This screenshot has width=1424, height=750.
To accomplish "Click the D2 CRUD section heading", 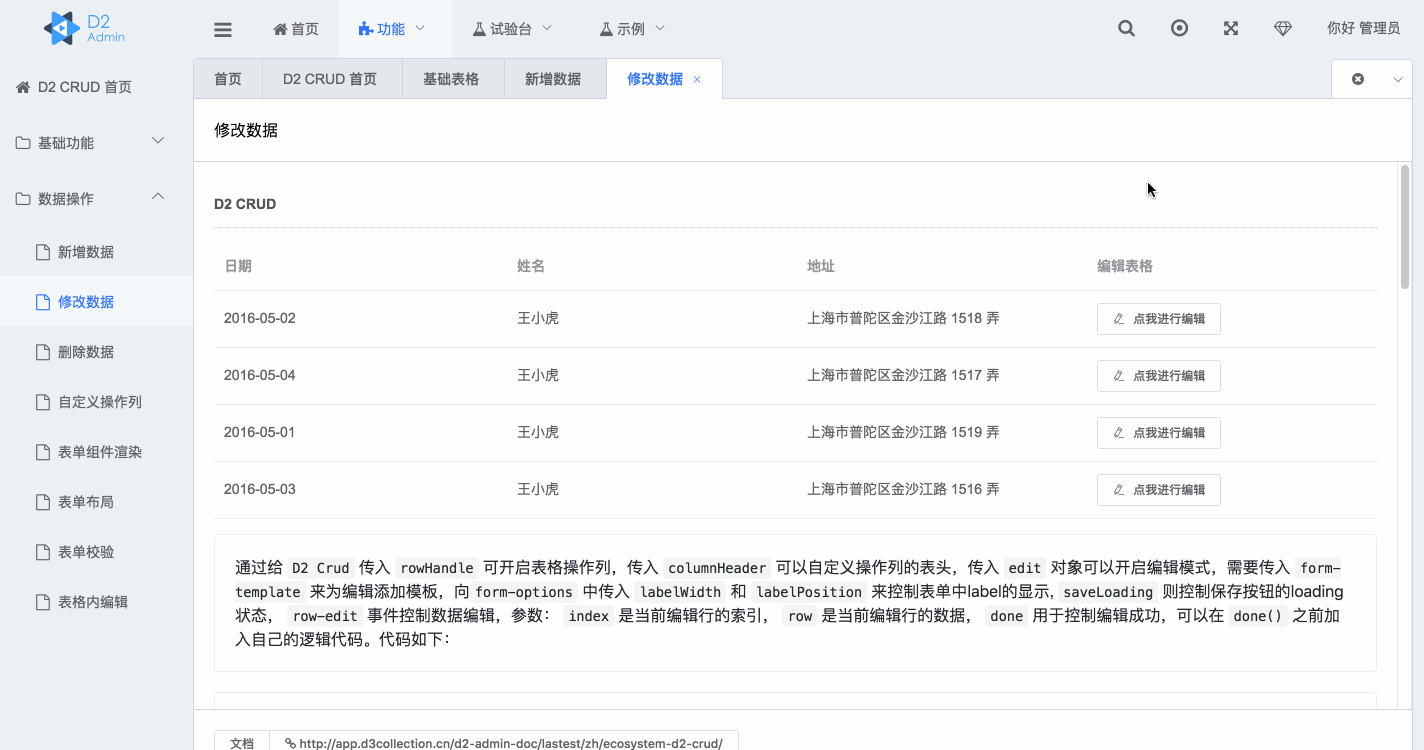I will pyautogui.click(x=245, y=204).
